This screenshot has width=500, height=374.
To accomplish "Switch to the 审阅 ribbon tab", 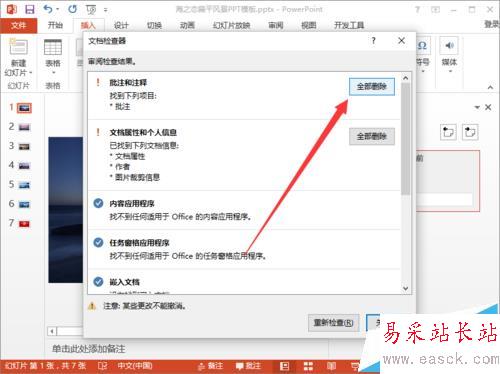I will (x=276, y=25).
